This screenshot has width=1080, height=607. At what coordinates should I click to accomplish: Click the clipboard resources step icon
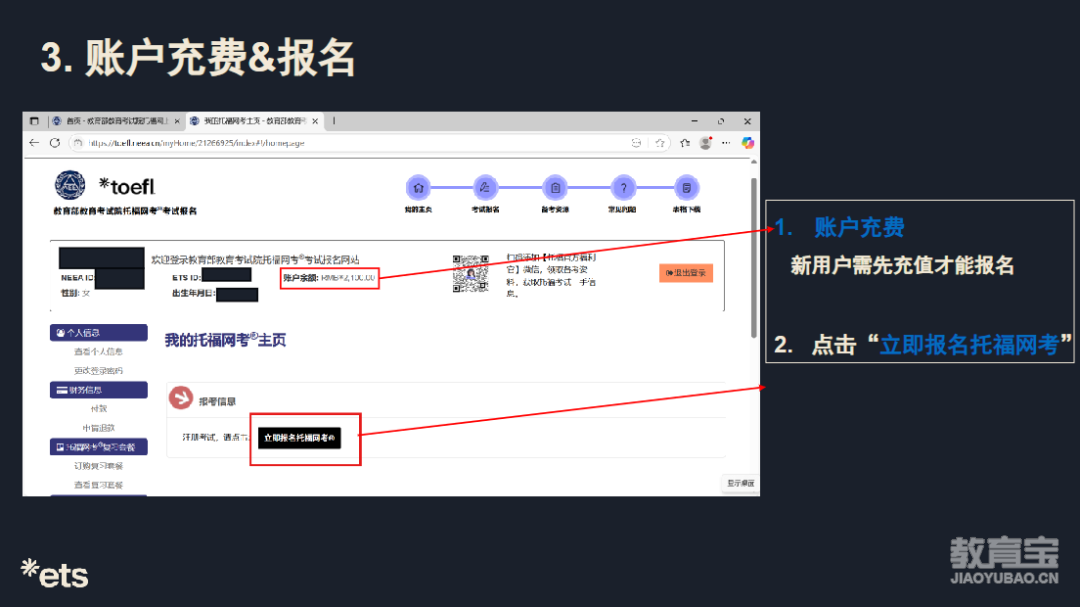[555, 187]
